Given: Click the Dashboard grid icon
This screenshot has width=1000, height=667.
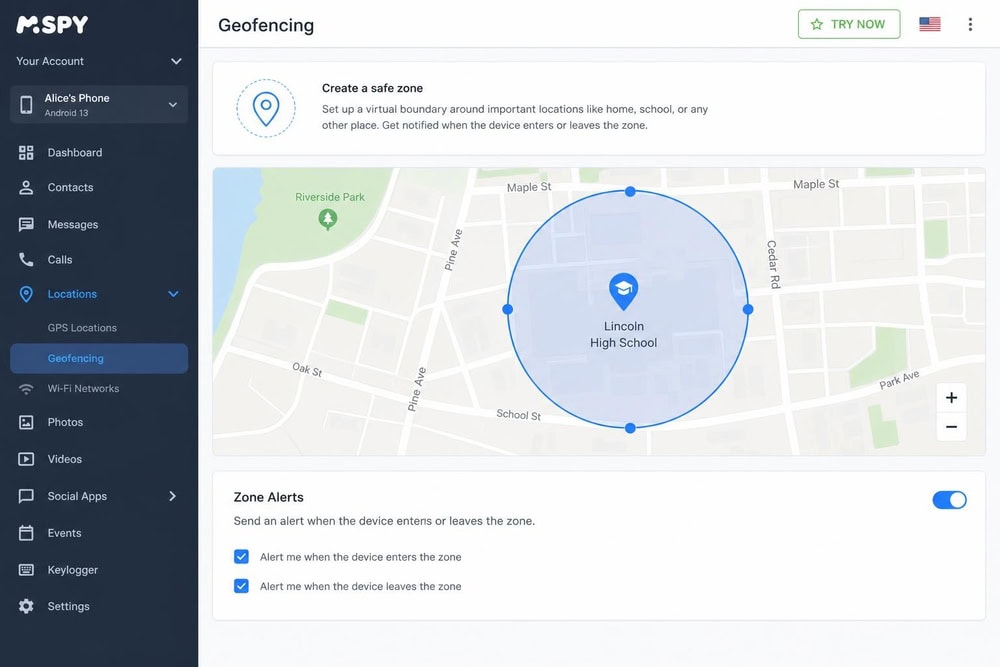Looking at the screenshot, I should pos(26,152).
